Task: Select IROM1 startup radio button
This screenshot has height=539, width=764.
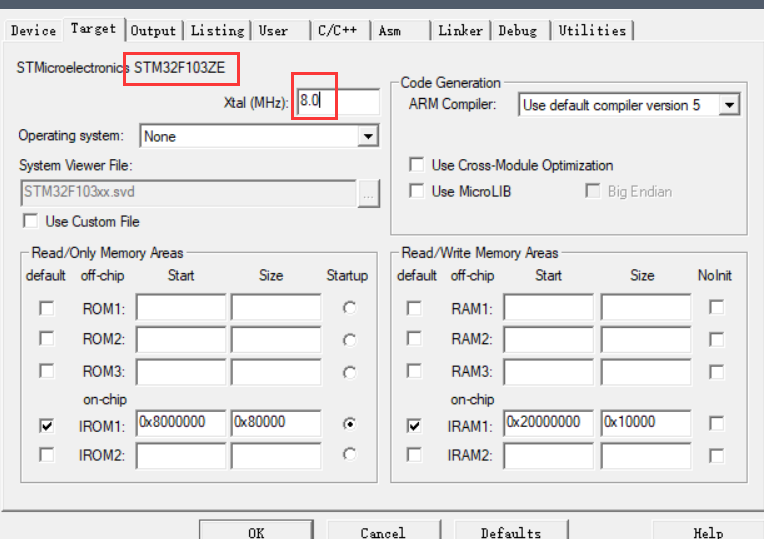Action: (x=349, y=424)
